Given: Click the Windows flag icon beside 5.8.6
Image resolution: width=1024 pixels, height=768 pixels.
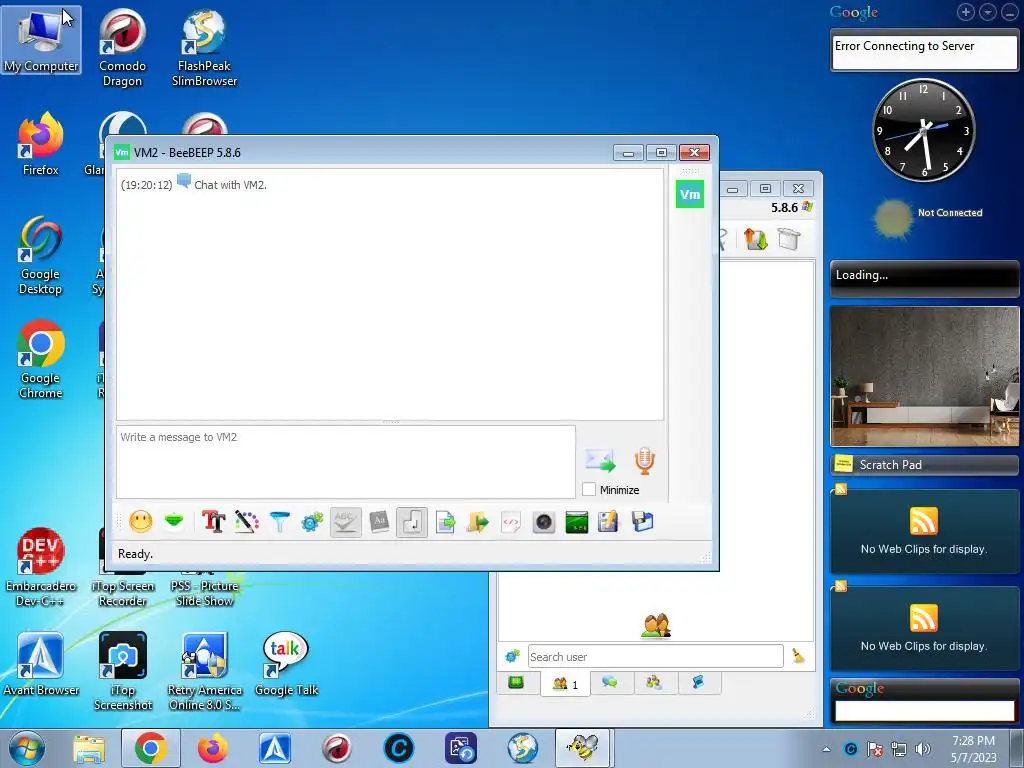Looking at the screenshot, I should coord(808,206).
